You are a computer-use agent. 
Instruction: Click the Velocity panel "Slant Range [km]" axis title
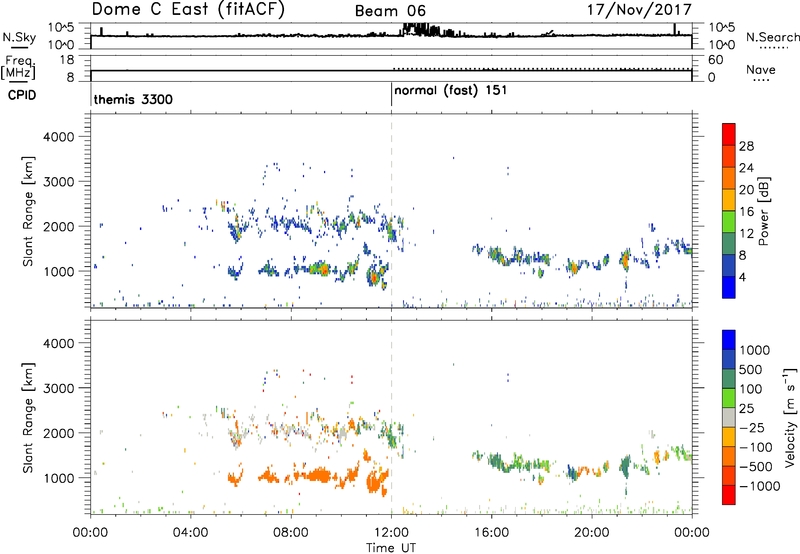tap(28, 417)
